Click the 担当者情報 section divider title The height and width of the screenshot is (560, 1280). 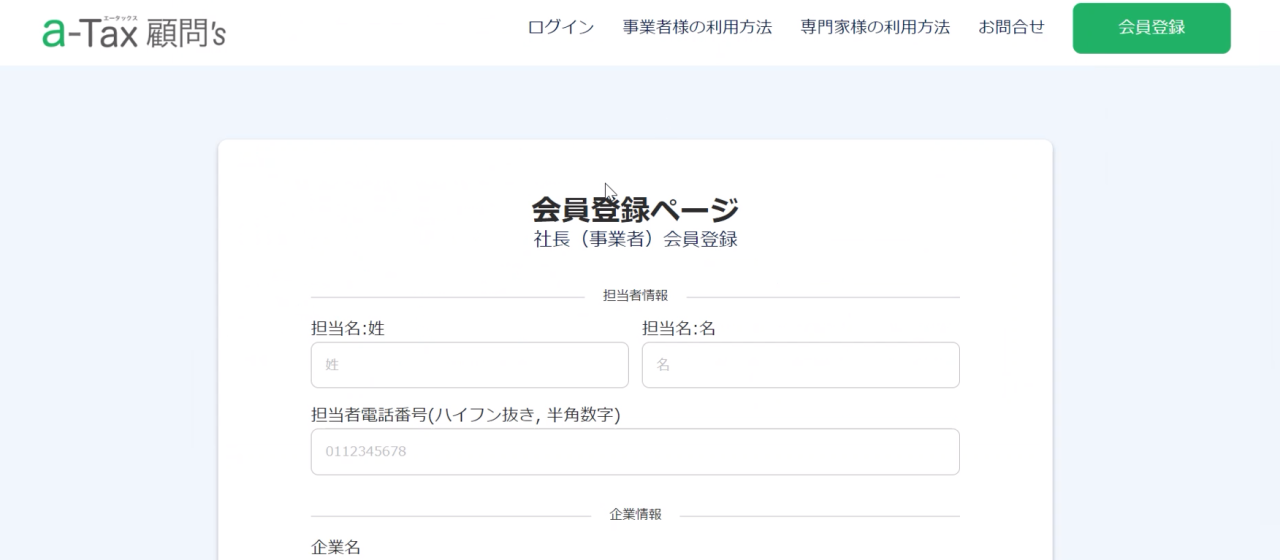point(635,296)
